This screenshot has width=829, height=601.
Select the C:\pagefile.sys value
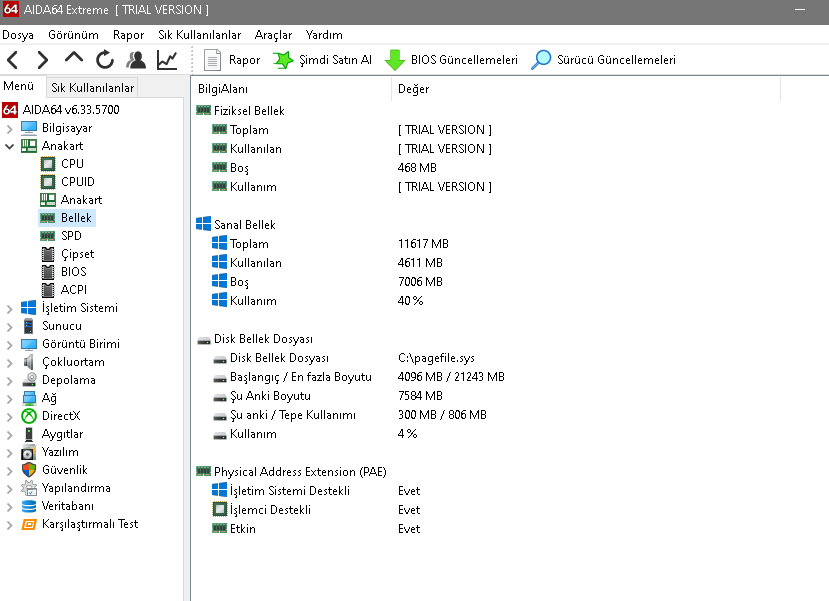coord(436,358)
